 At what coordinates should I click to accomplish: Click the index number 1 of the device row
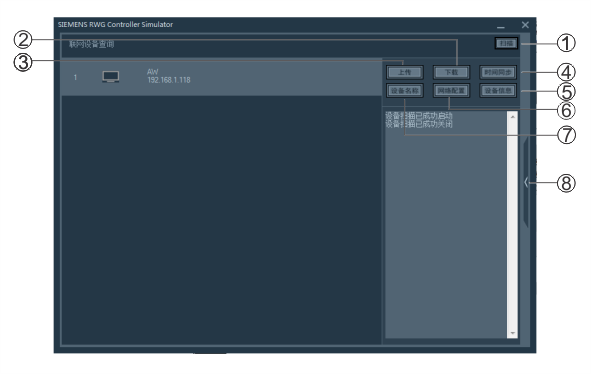point(75,77)
